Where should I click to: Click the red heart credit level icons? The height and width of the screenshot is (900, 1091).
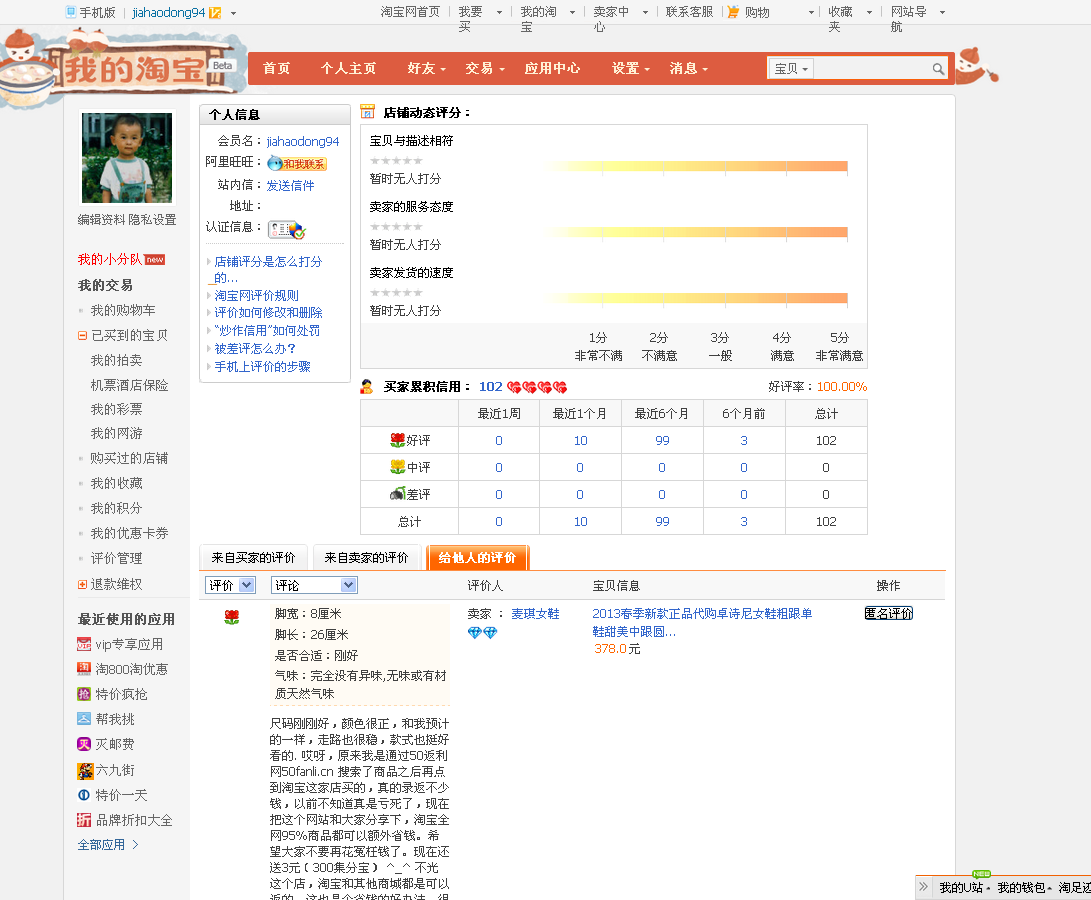[537, 387]
